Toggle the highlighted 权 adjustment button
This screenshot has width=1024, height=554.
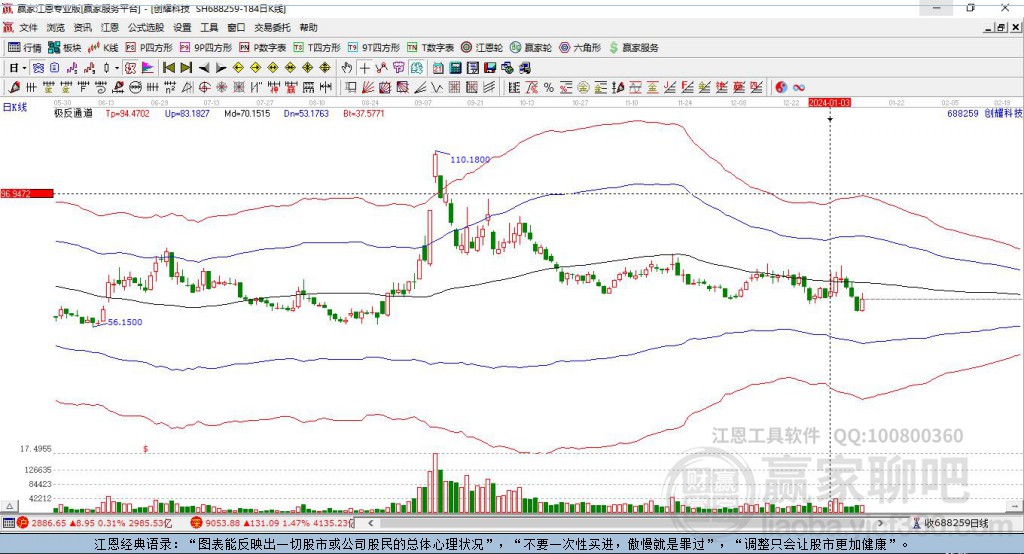pos(130,67)
